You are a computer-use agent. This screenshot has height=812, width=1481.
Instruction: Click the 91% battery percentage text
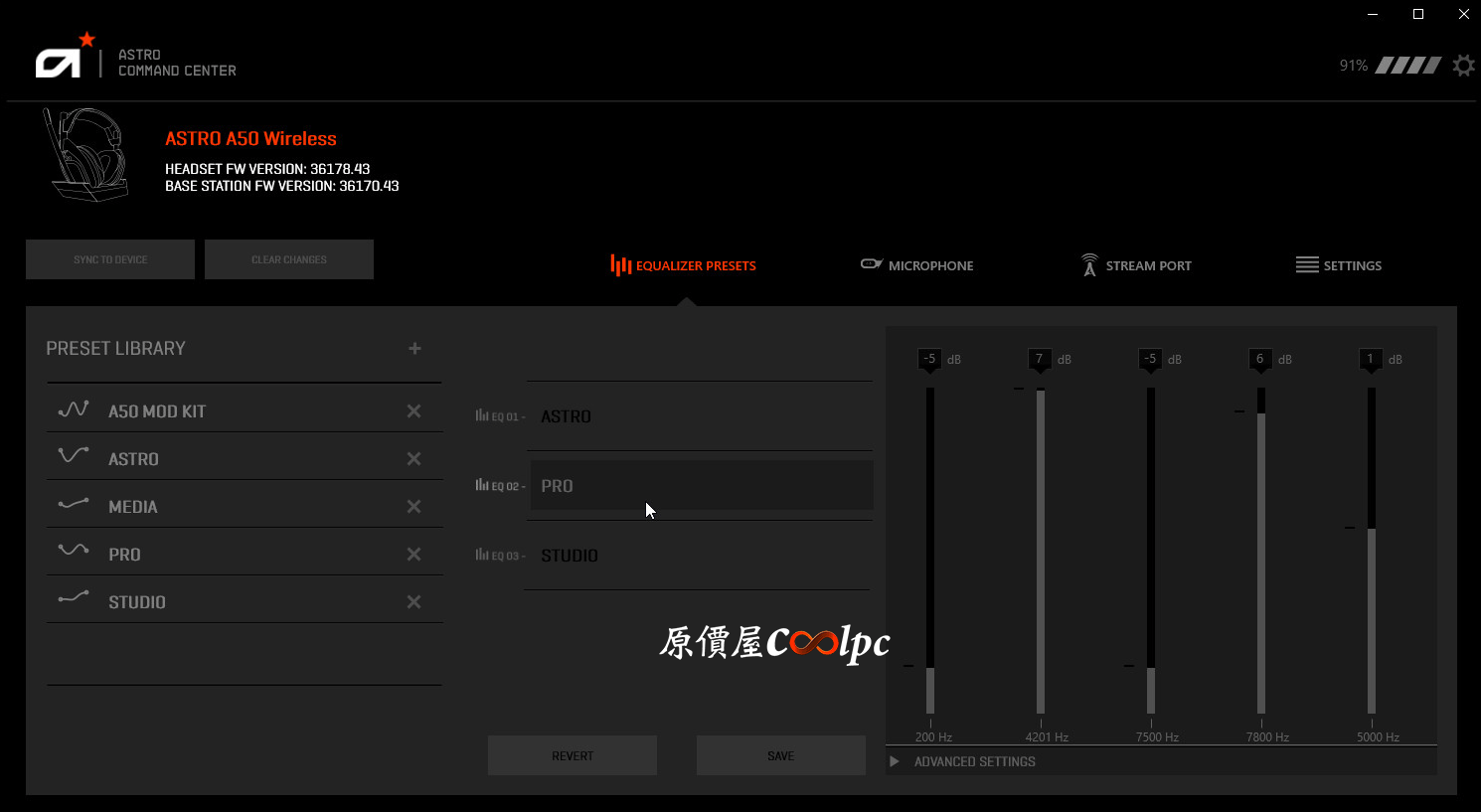pos(1354,66)
